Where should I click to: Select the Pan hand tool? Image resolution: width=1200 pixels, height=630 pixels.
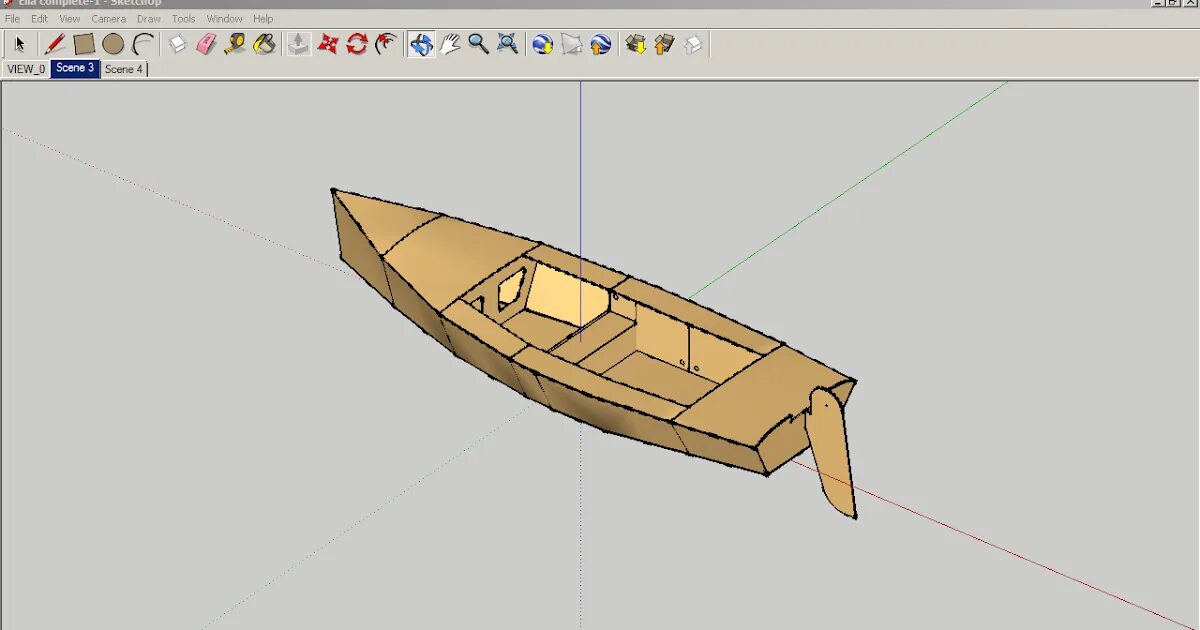450,44
